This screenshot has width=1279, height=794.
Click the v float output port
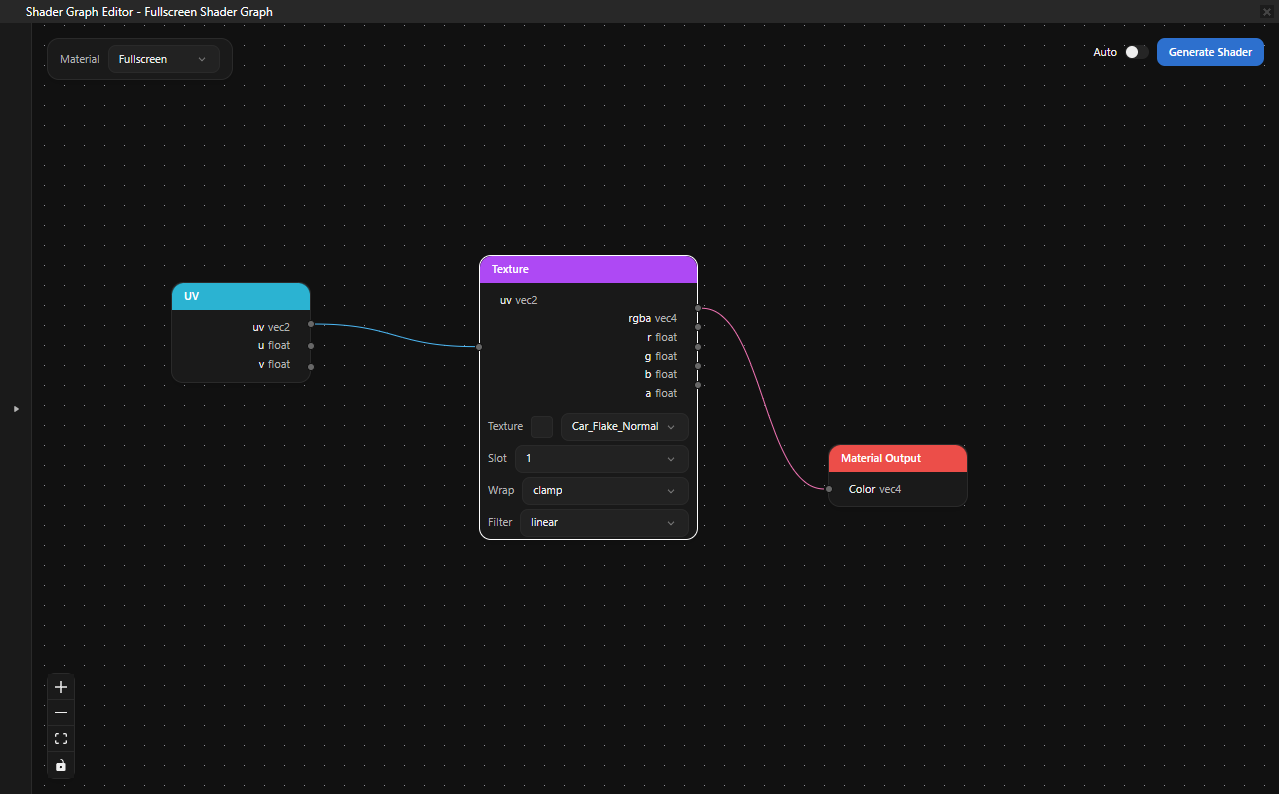point(311,367)
